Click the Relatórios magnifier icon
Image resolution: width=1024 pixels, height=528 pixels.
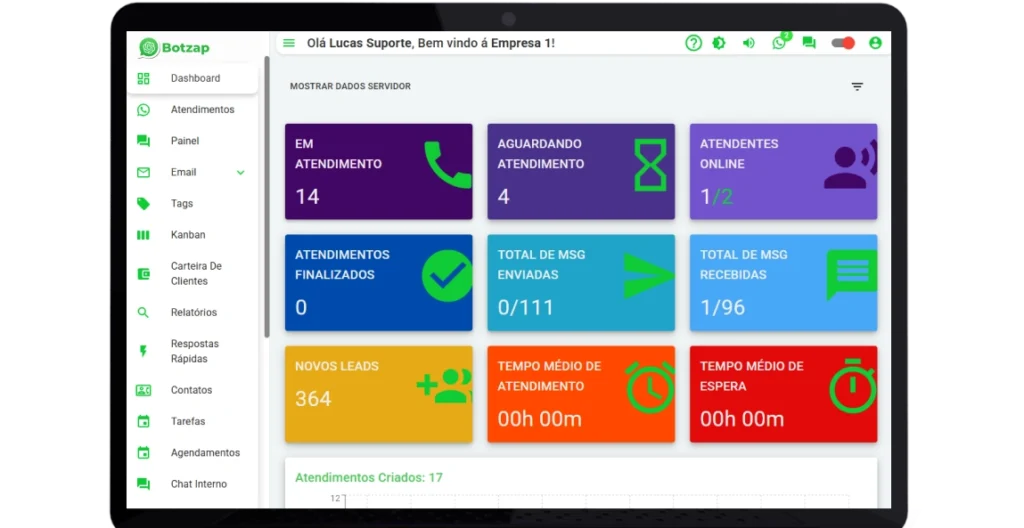click(144, 313)
